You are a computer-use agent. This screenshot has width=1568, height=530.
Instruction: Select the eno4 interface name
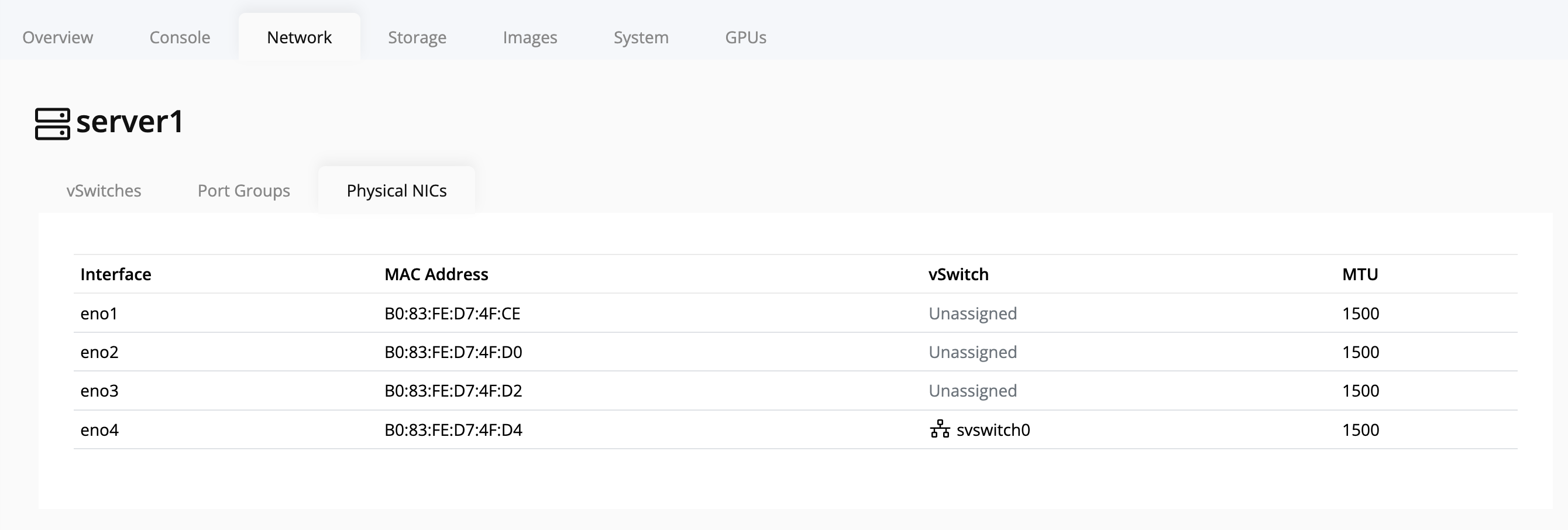pos(99,429)
